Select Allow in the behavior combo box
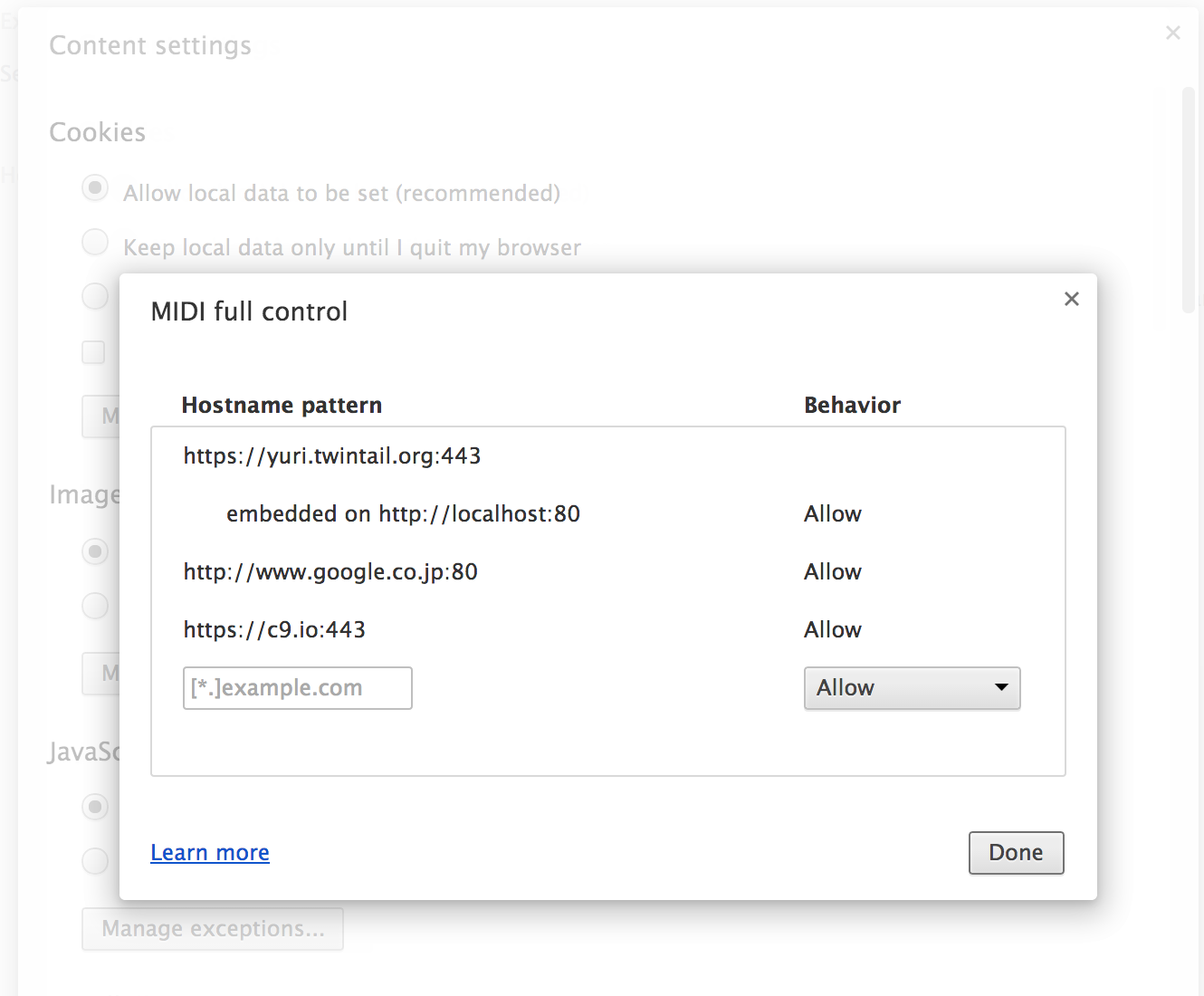This screenshot has height=996, width=1204. (x=912, y=688)
